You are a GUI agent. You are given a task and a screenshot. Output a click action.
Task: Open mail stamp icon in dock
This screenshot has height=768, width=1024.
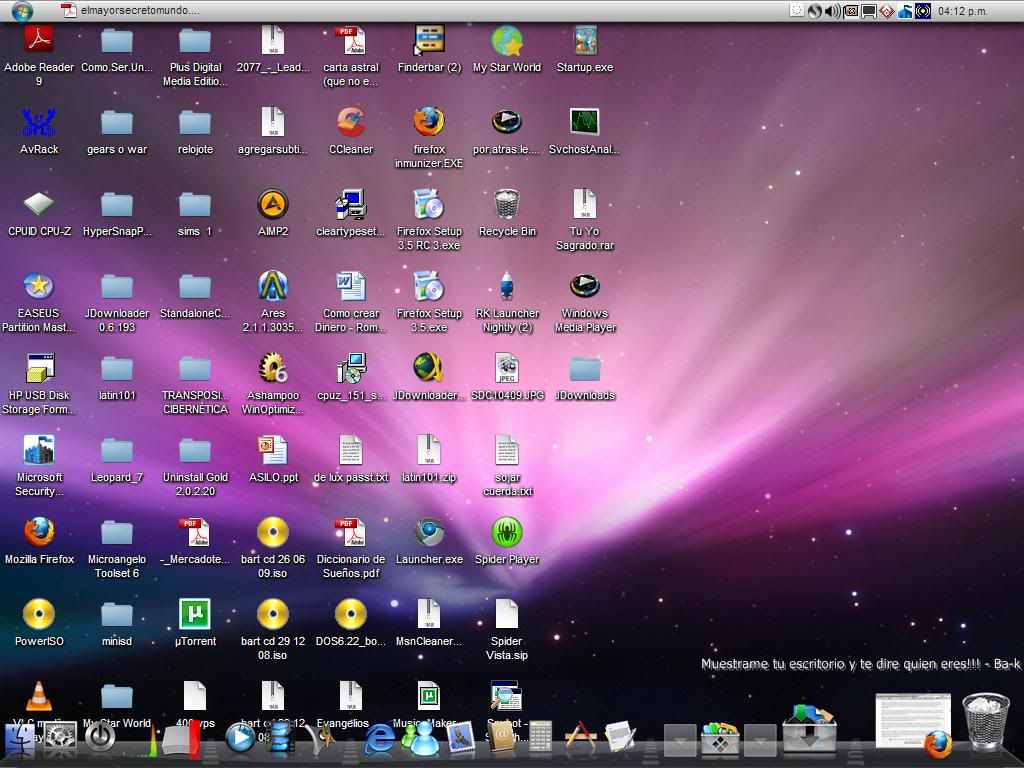pos(461,739)
